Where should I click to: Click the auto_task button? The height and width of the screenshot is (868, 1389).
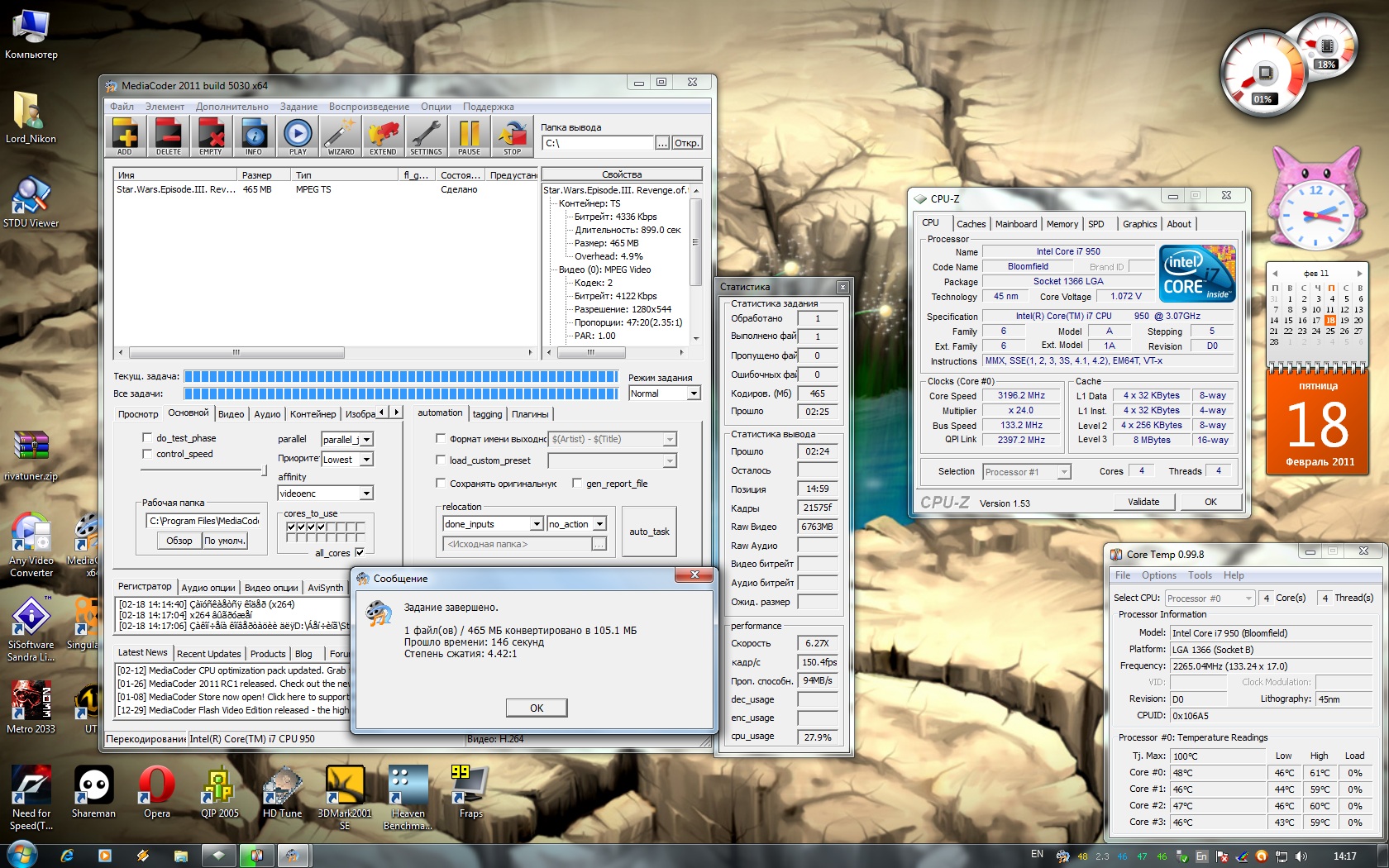(649, 532)
